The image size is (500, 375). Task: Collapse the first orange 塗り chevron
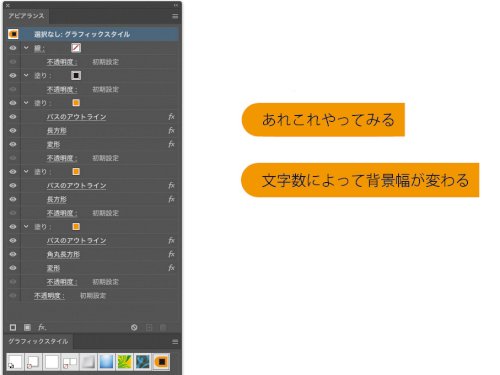(26, 103)
